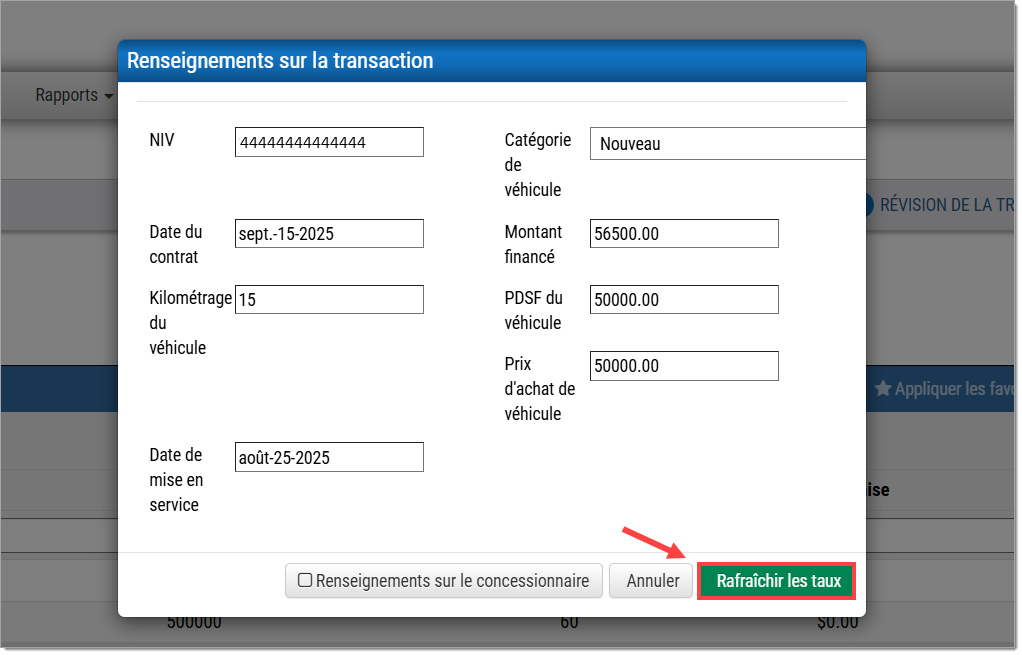
Task: Open the RÉVISION DE LA TR… link text
Action: coord(946,205)
